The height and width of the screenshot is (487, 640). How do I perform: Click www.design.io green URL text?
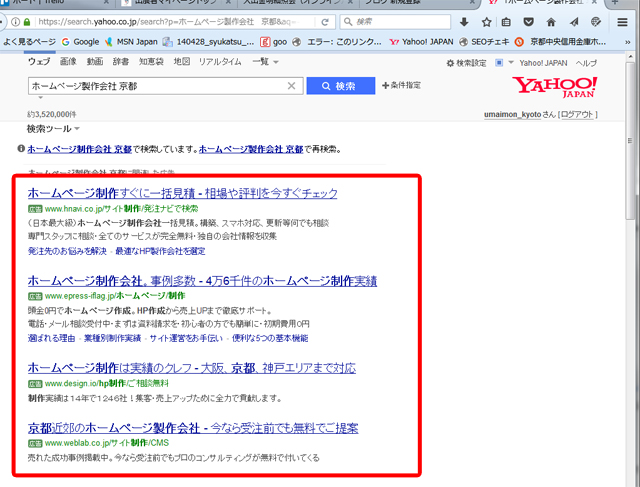[107, 383]
